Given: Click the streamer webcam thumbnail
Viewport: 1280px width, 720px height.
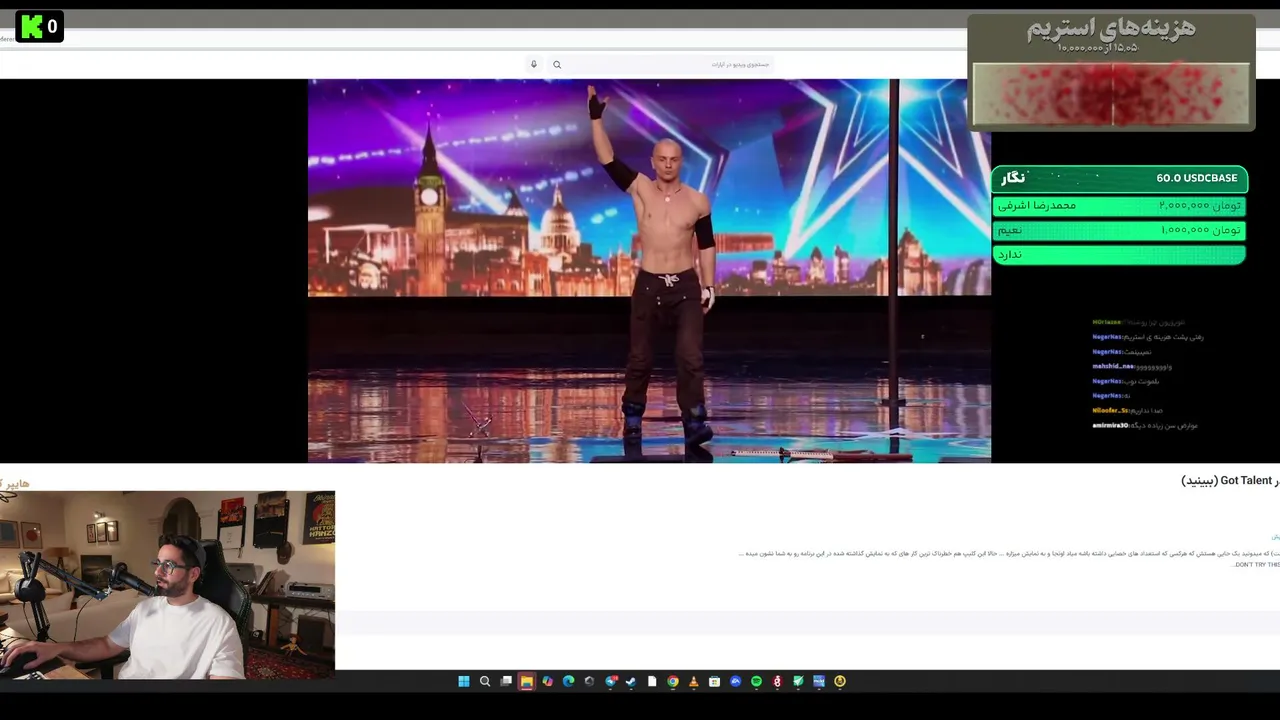Looking at the screenshot, I should click(167, 585).
